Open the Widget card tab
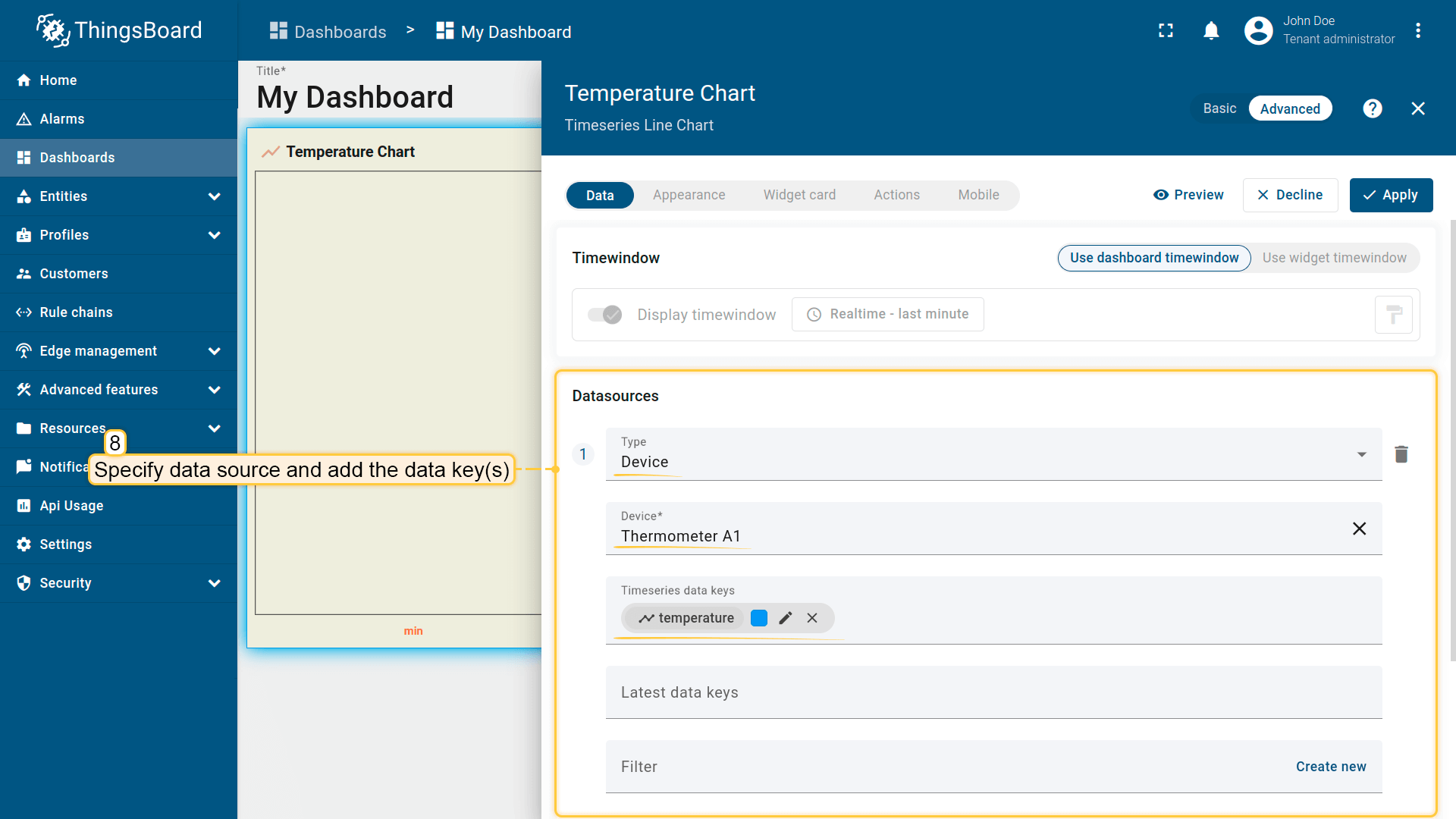 799,195
